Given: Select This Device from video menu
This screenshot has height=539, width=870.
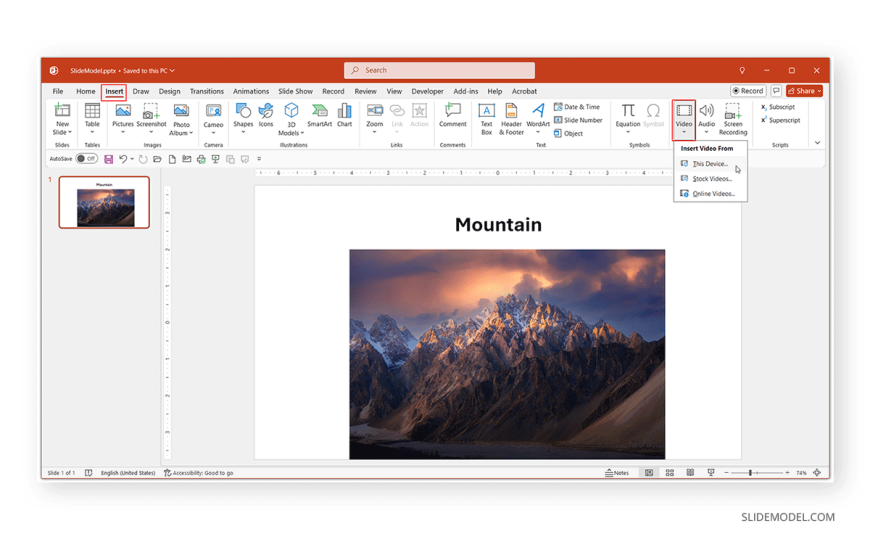Looking at the screenshot, I should 710,164.
